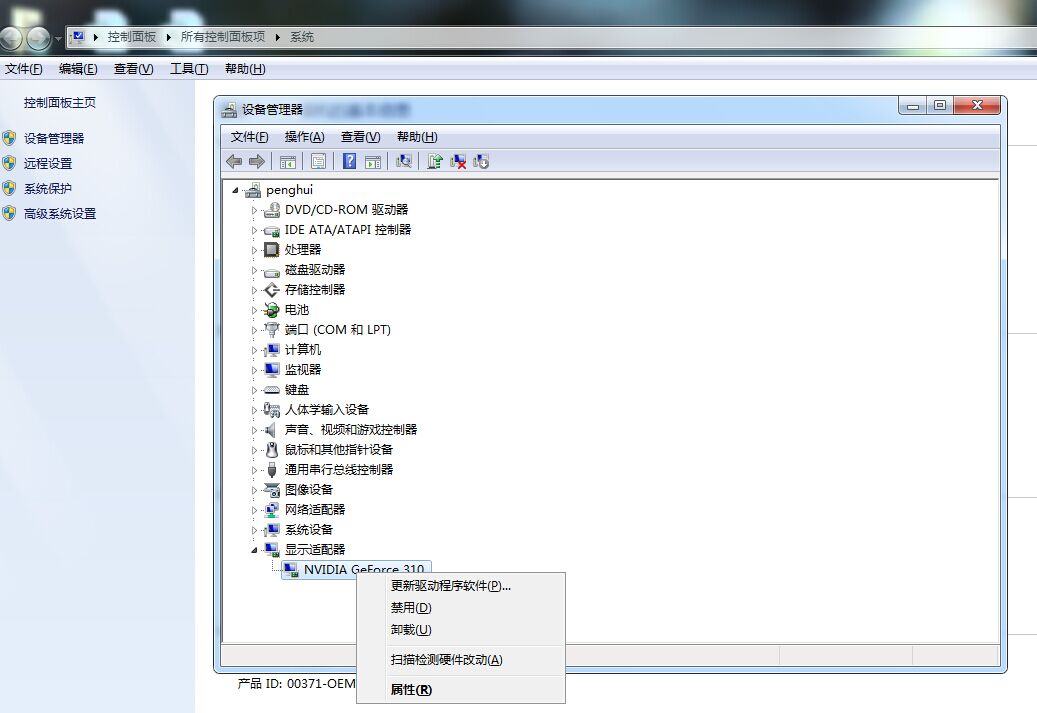Choose 更新驱动程序软件(P)... from context menu
The height and width of the screenshot is (713, 1037).
click(461, 586)
